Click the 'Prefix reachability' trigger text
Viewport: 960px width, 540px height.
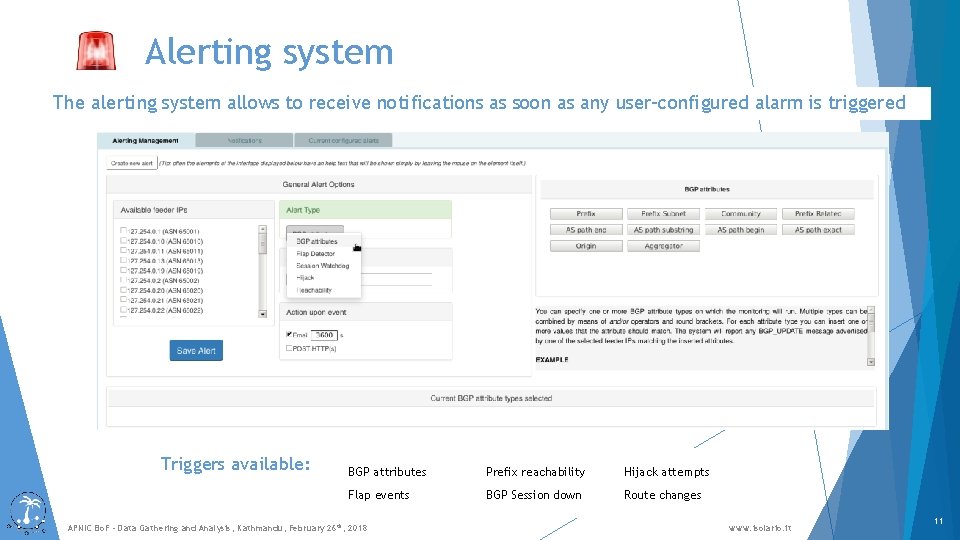(x=535, y=472)
